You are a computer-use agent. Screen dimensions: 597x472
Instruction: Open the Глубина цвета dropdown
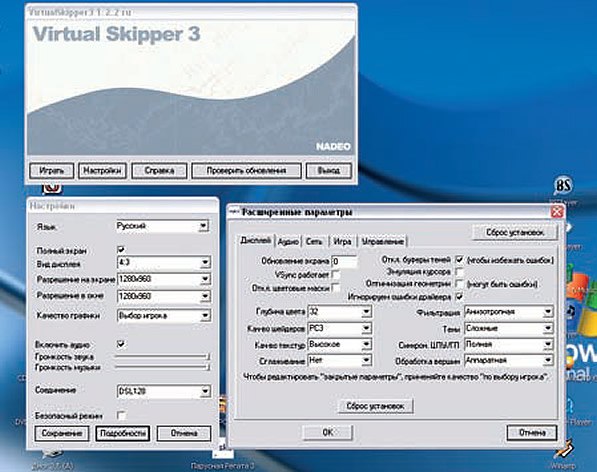click(340, 312)
